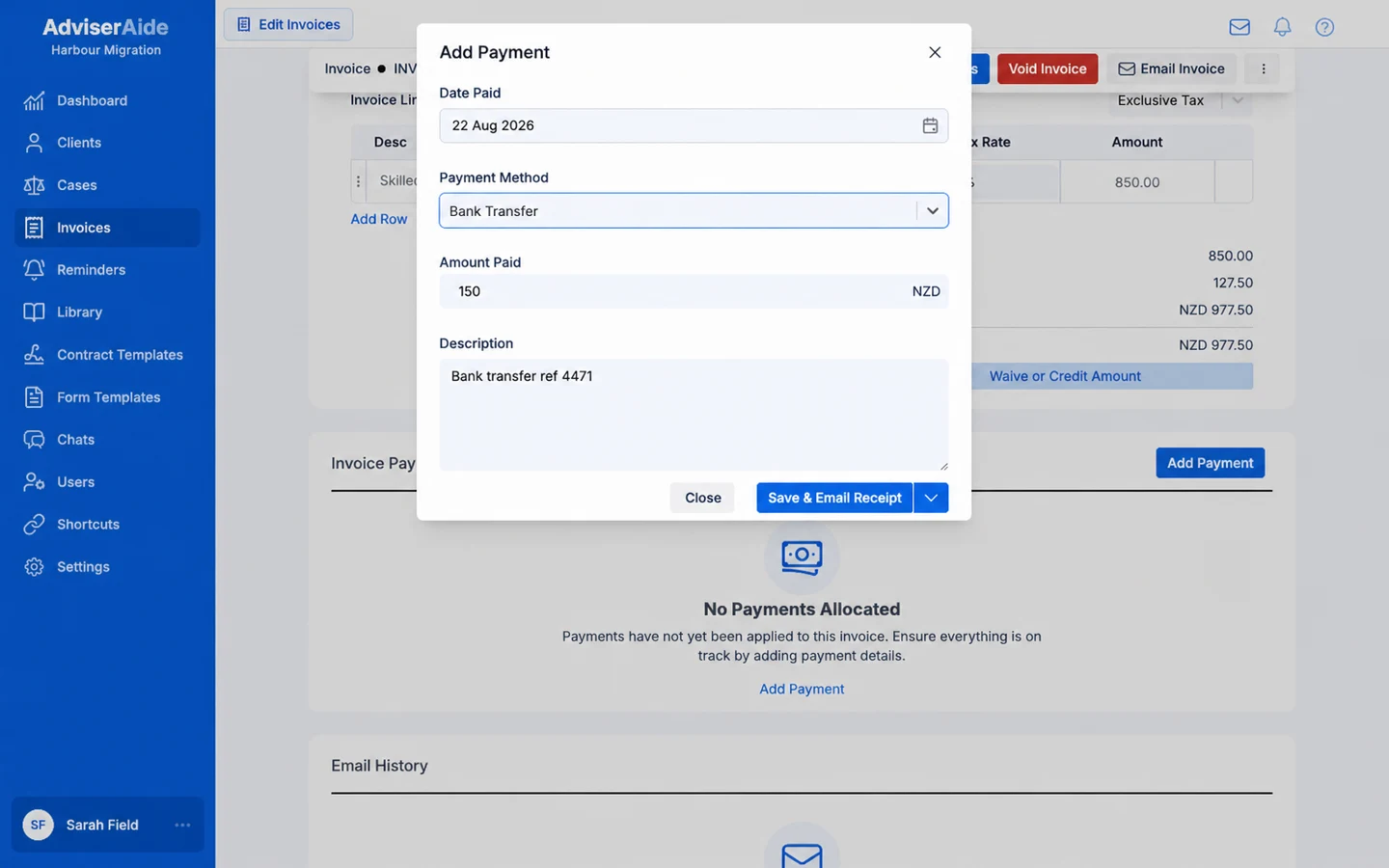Click the Amount Paid input field
Screen dimensions: 1389x868
pos(694,291)
